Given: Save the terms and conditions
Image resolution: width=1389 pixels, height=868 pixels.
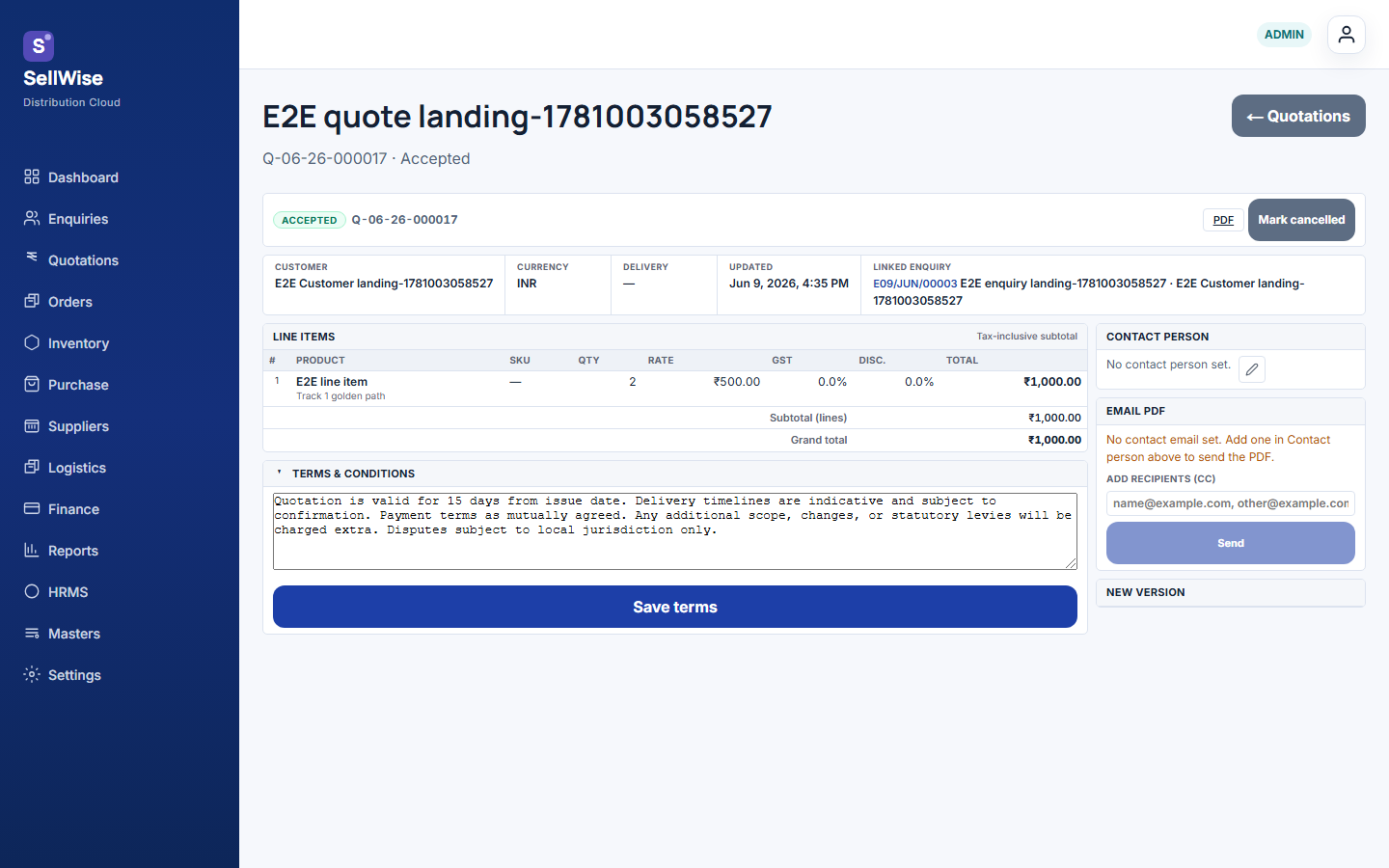Looking at the screenshot, I should coord(675,607).
